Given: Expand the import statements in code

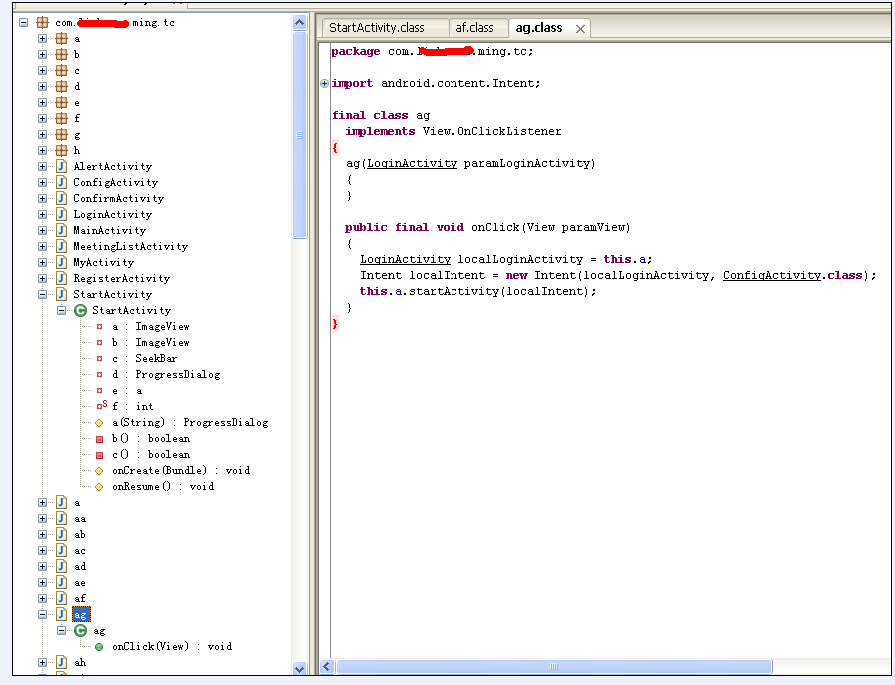Looking at the screenshot, I should pyautogui.click(x=324, y=84).
